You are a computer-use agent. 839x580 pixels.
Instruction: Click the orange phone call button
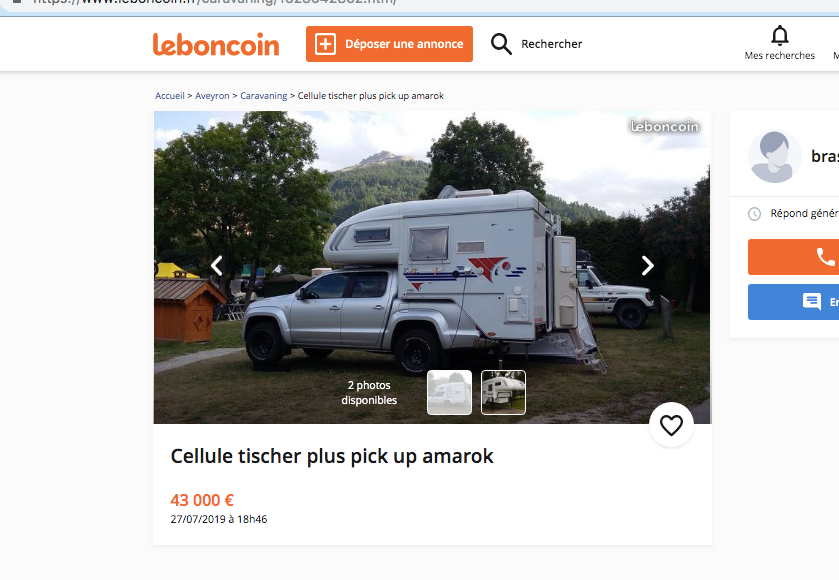(x=794, y=257)
